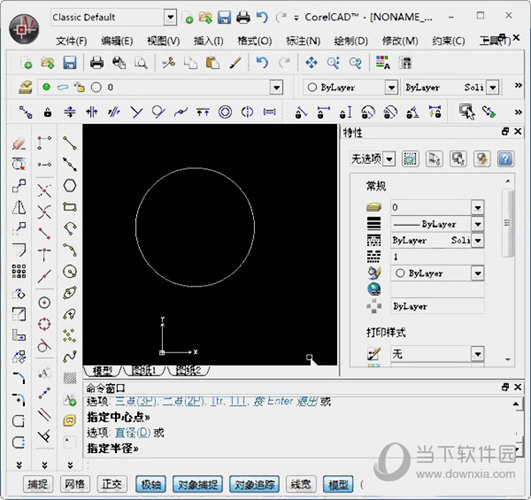The width and height of the screenshot is (531, 500).
Task: Expand more left toolbar tools chevron
Action: pos(19,465)
